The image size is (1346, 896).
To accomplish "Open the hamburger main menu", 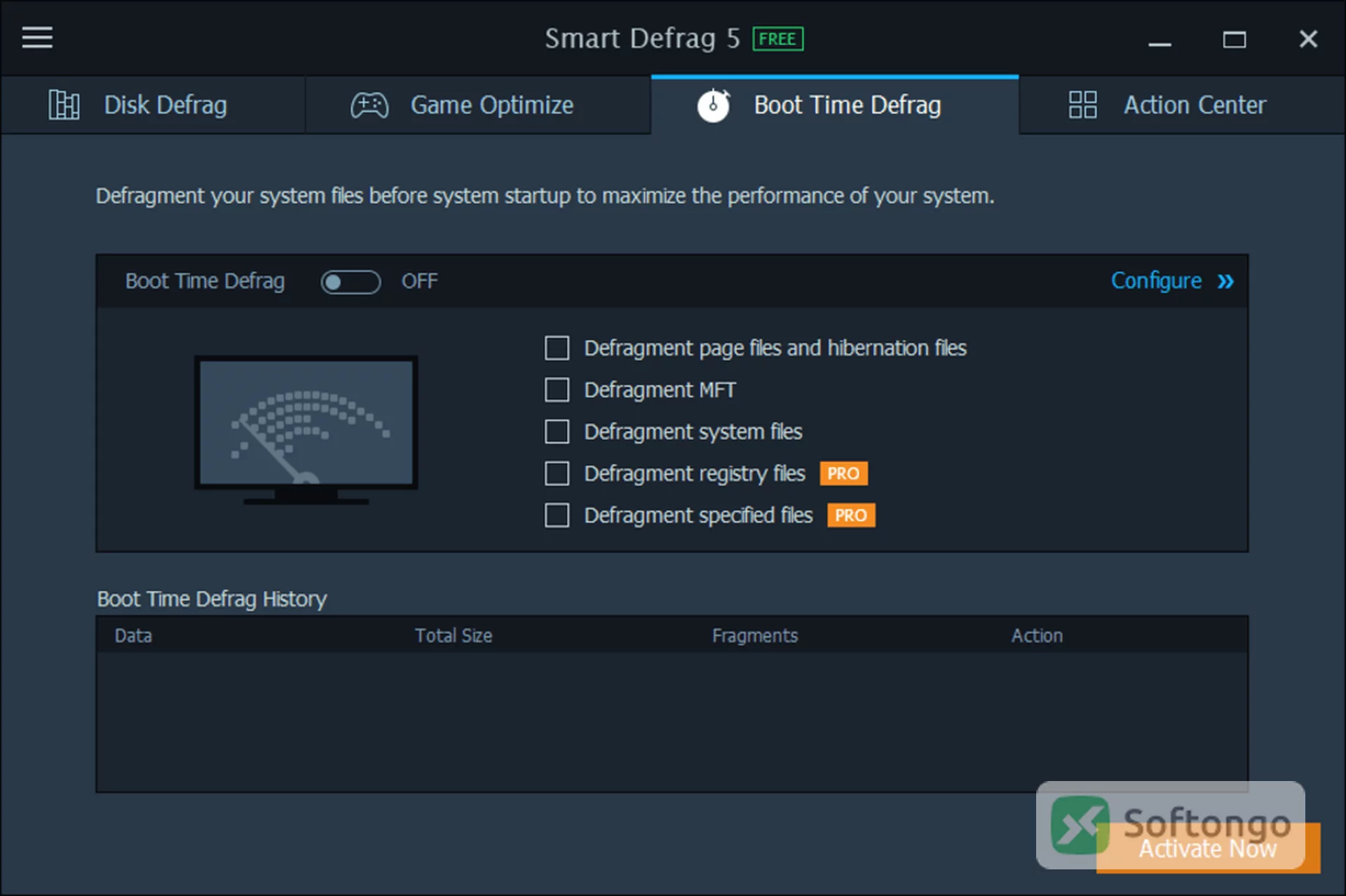I will click(x=37, y=38).
